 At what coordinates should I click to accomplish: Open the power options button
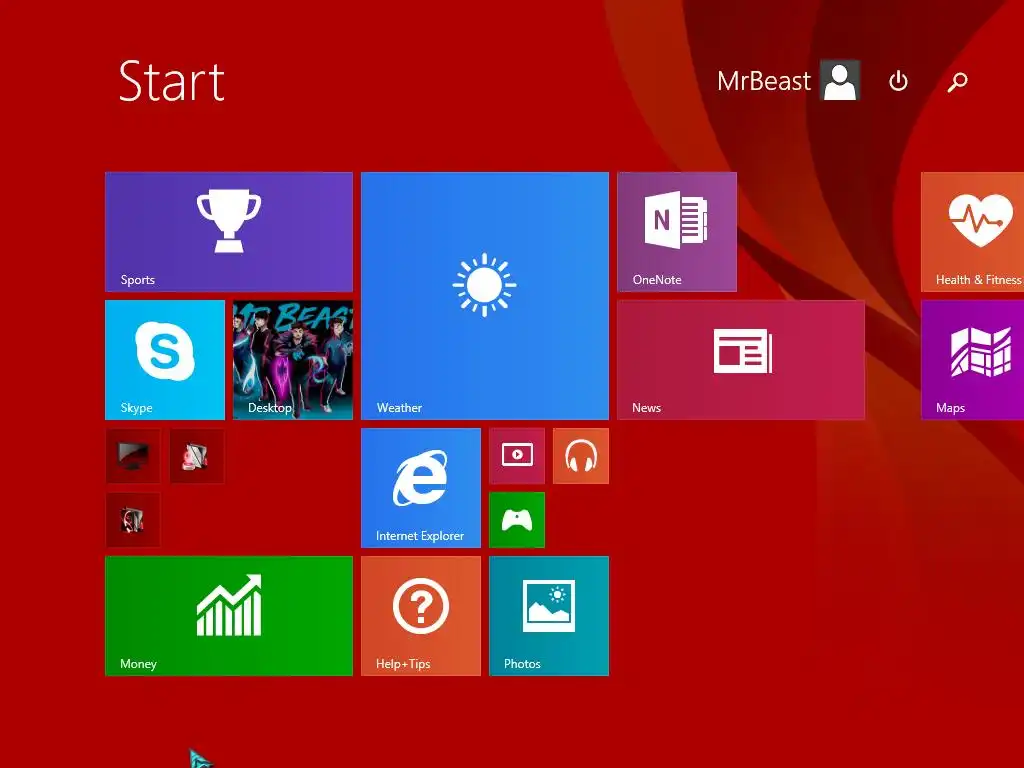(899, 82)
